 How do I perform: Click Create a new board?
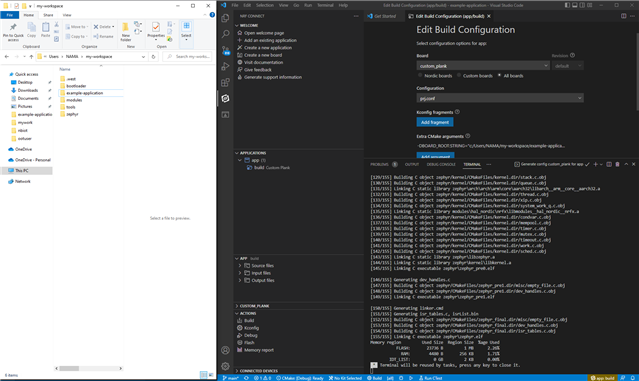263,55
